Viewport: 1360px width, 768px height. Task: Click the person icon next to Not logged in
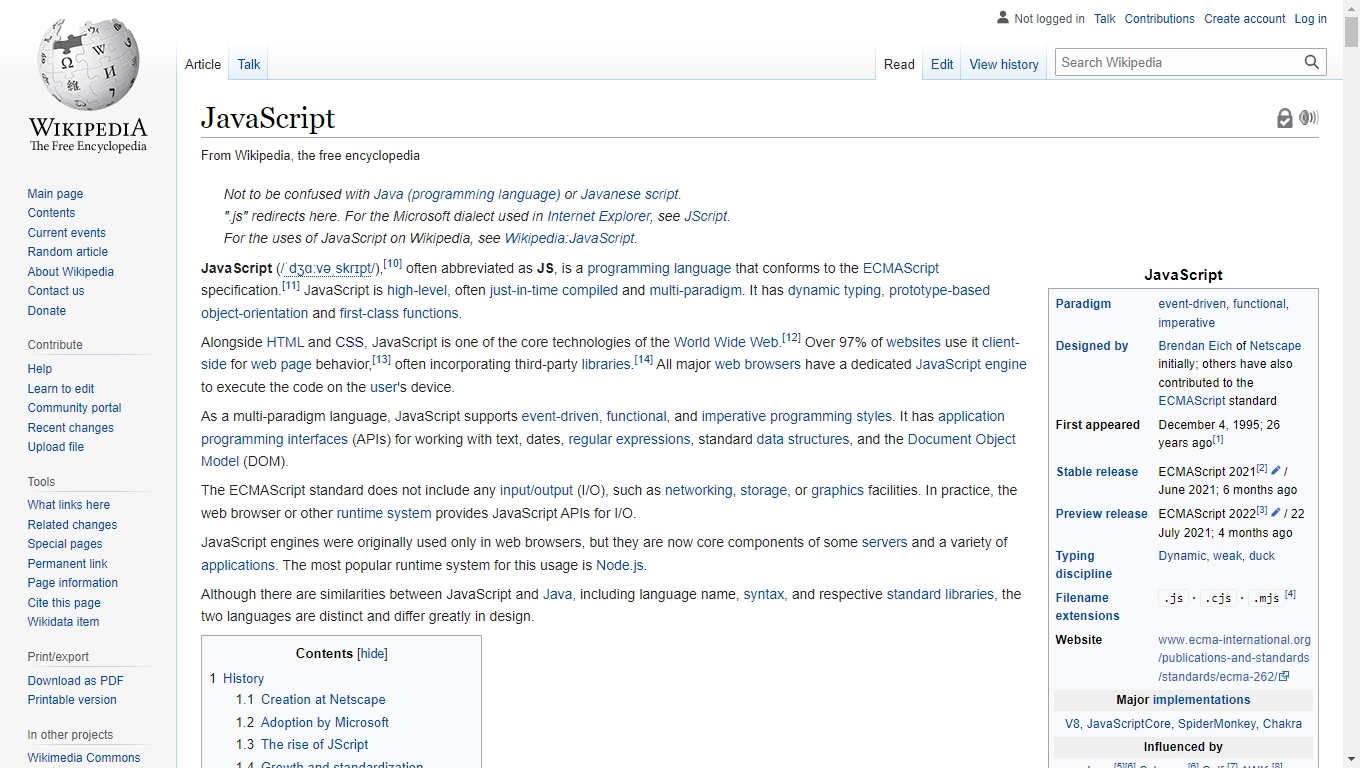pyautogui.click(x=1001, y=17)
